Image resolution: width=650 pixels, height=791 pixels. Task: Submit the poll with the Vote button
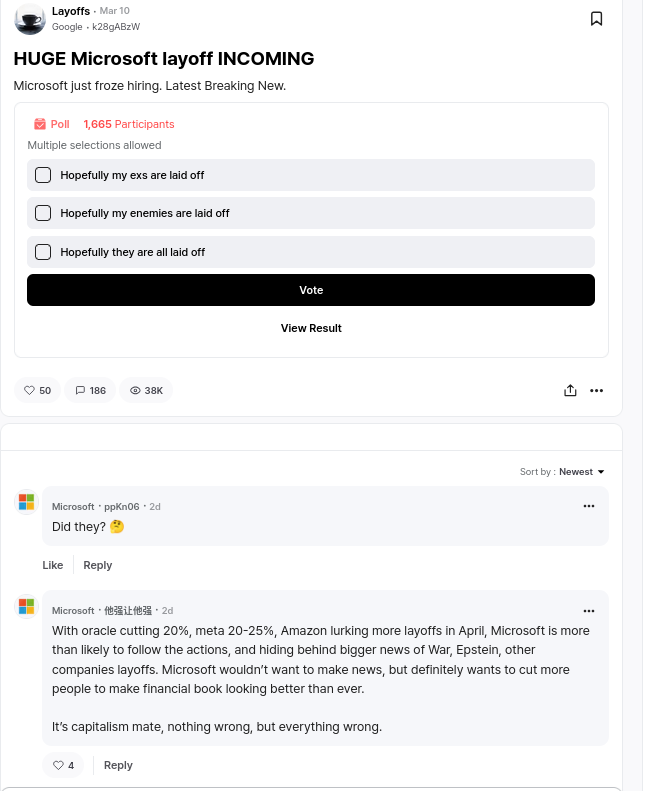click(311, 290)
